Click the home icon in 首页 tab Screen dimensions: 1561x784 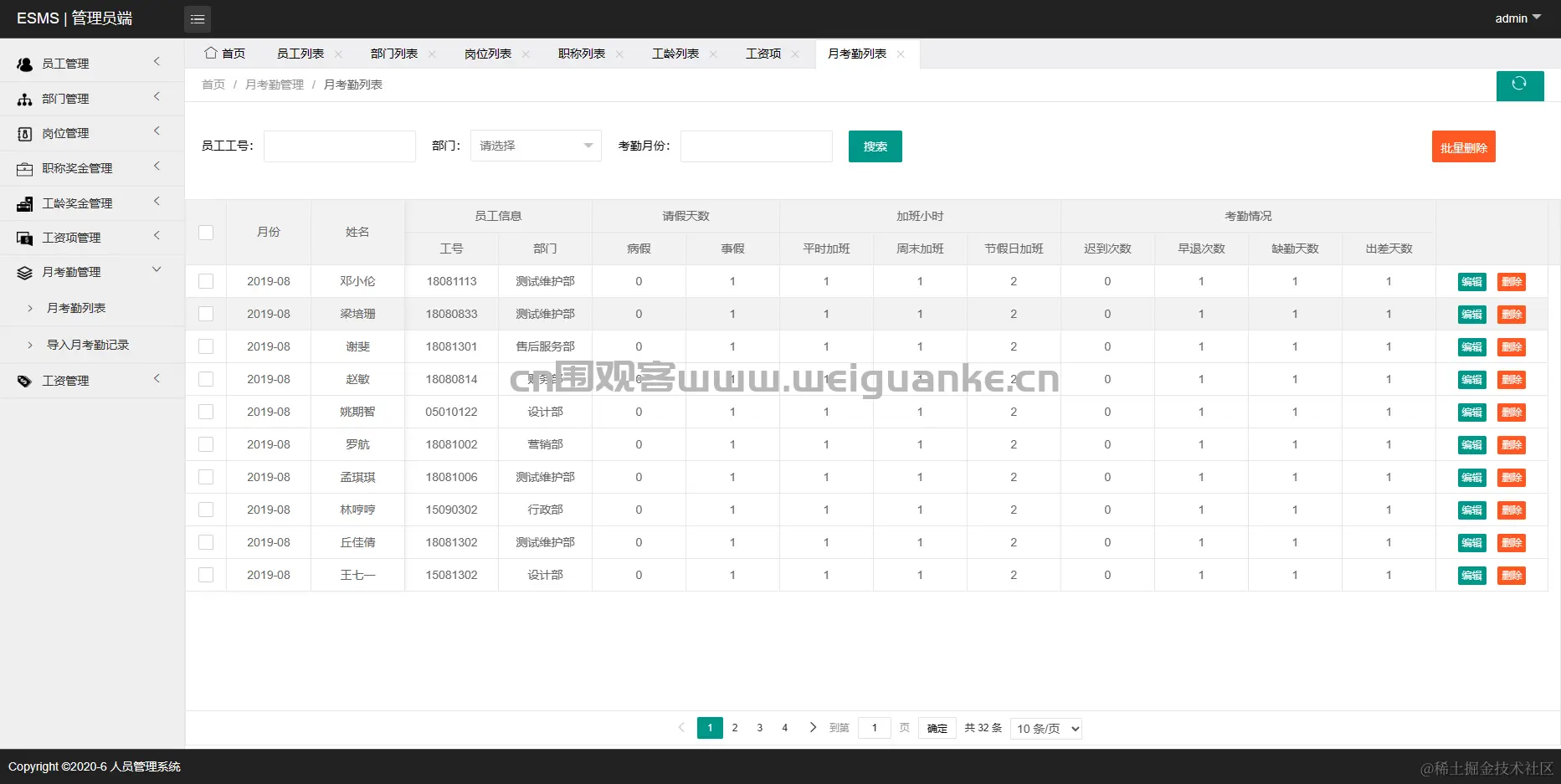(211, 53)
